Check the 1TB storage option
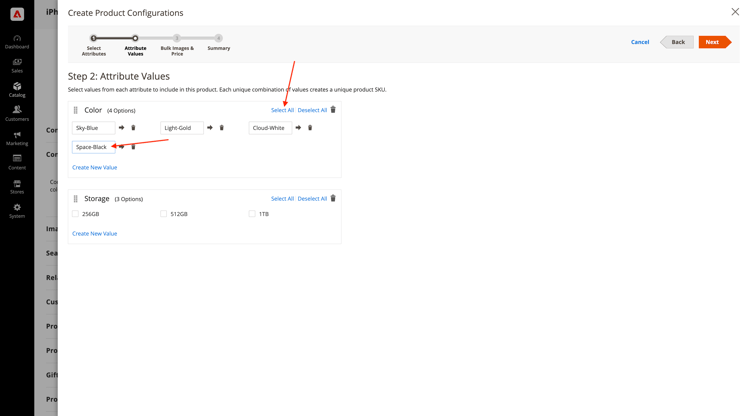Image resolution: width=750 pixels, height=416 pixels. point(252,214)
